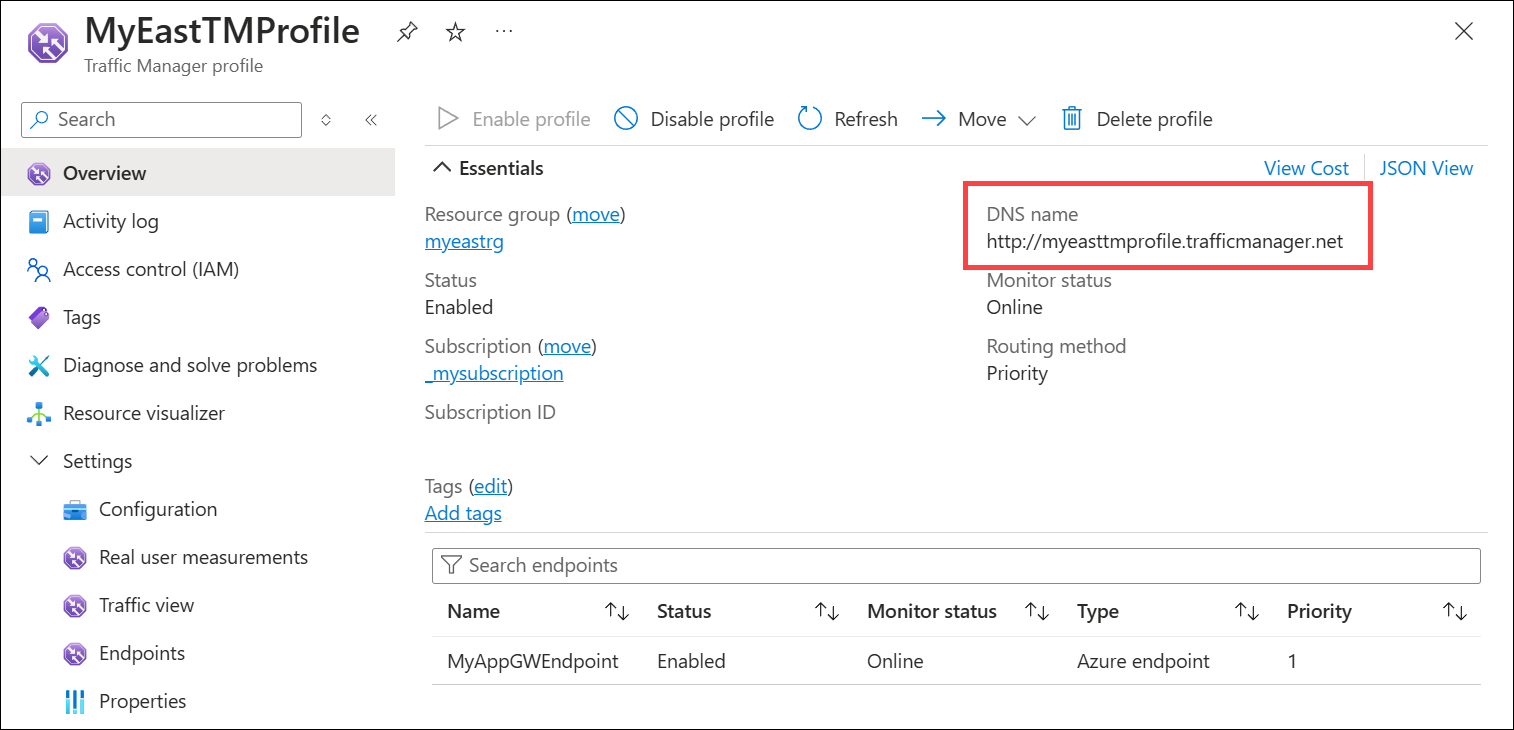Select the Refresh icon in the toolbar
The width and height of the screenshot is (1514, 730).
[x=809, y=118]
